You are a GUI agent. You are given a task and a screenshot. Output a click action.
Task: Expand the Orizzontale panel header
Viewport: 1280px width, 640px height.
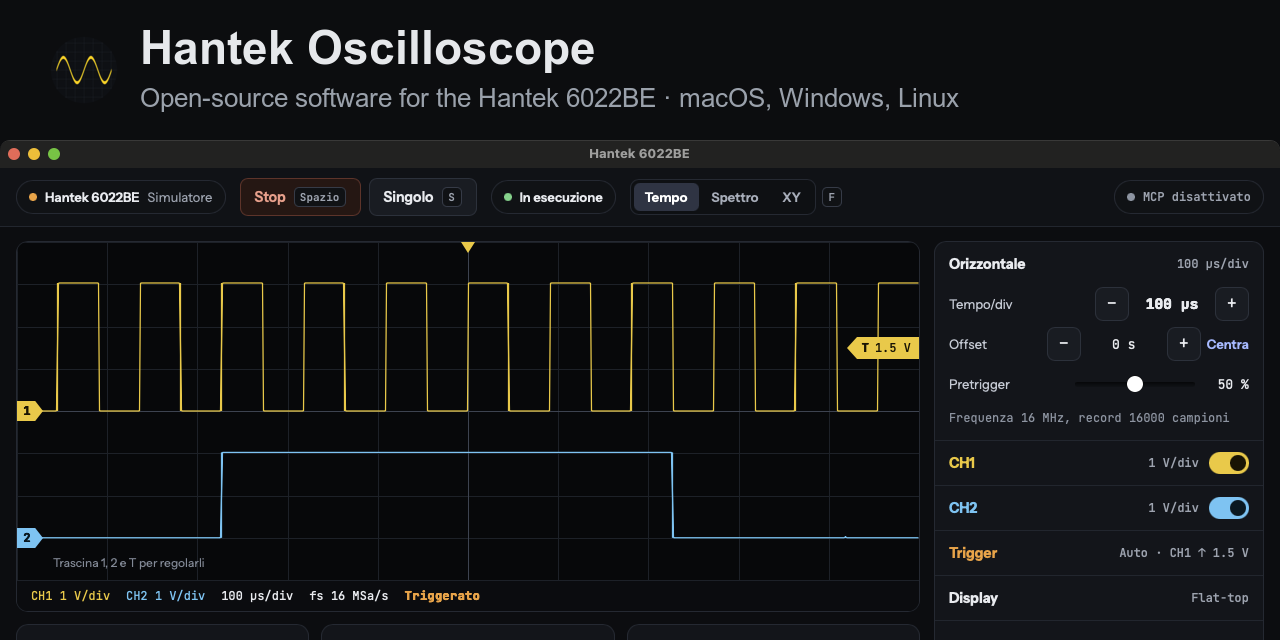1099,264
